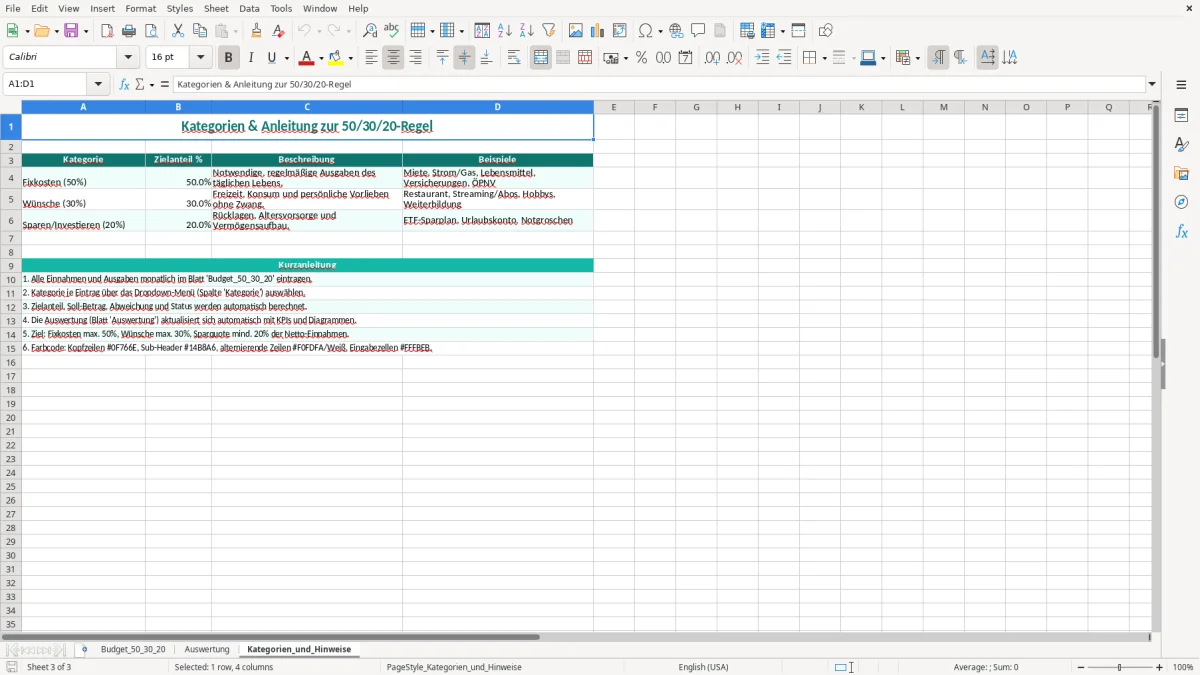Toggle Center Horizontally alignment
This screenshot has width=1200, height=675.
pyautogui.click(x=393, y=58)
